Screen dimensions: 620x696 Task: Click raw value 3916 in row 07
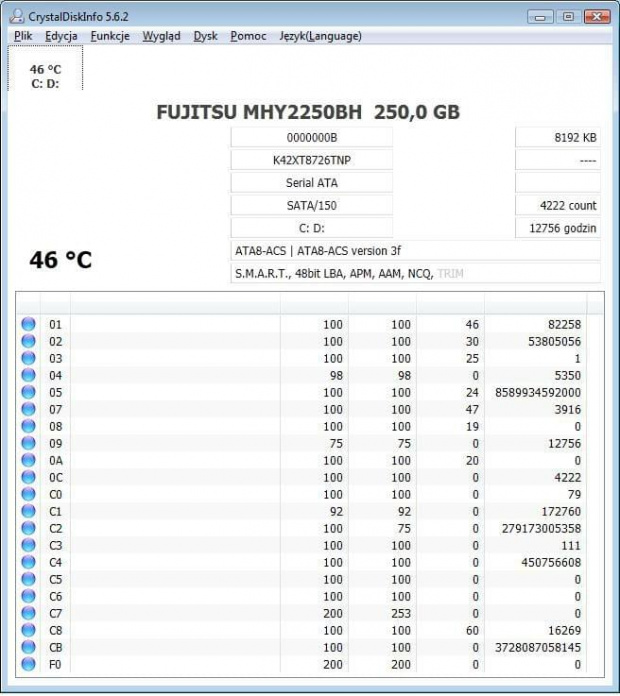568,409
